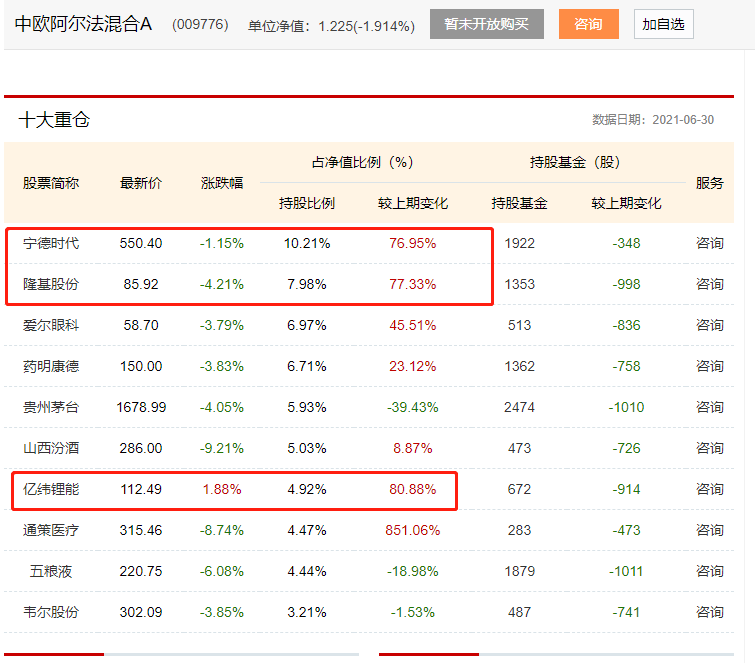The height and width of the screenshot is (663, 755).
Task: Select stock name 贵州茅台
Action: [51, 407]
